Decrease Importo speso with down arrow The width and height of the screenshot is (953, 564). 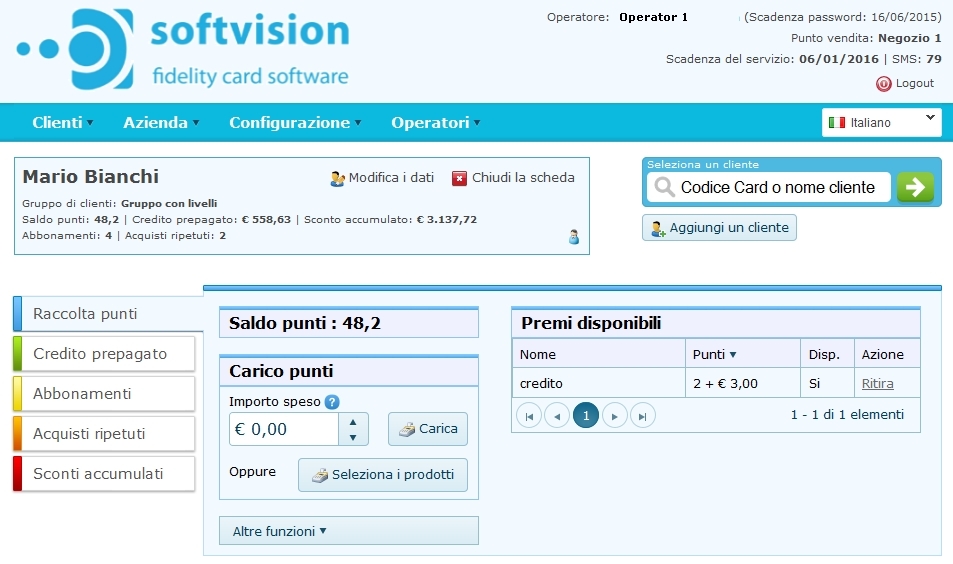click(353, 437)
